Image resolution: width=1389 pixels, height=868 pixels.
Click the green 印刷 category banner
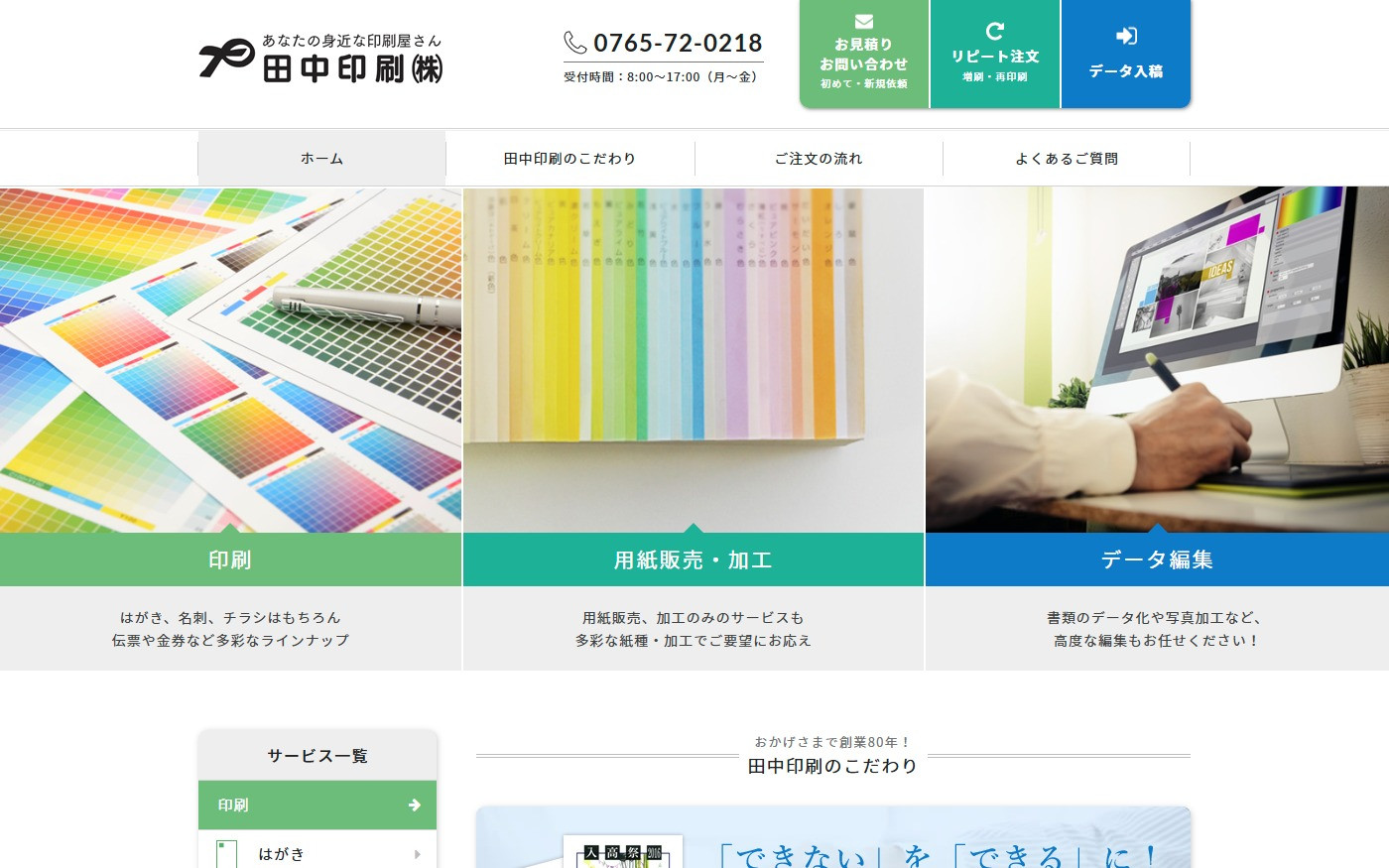tap(230, 560)
